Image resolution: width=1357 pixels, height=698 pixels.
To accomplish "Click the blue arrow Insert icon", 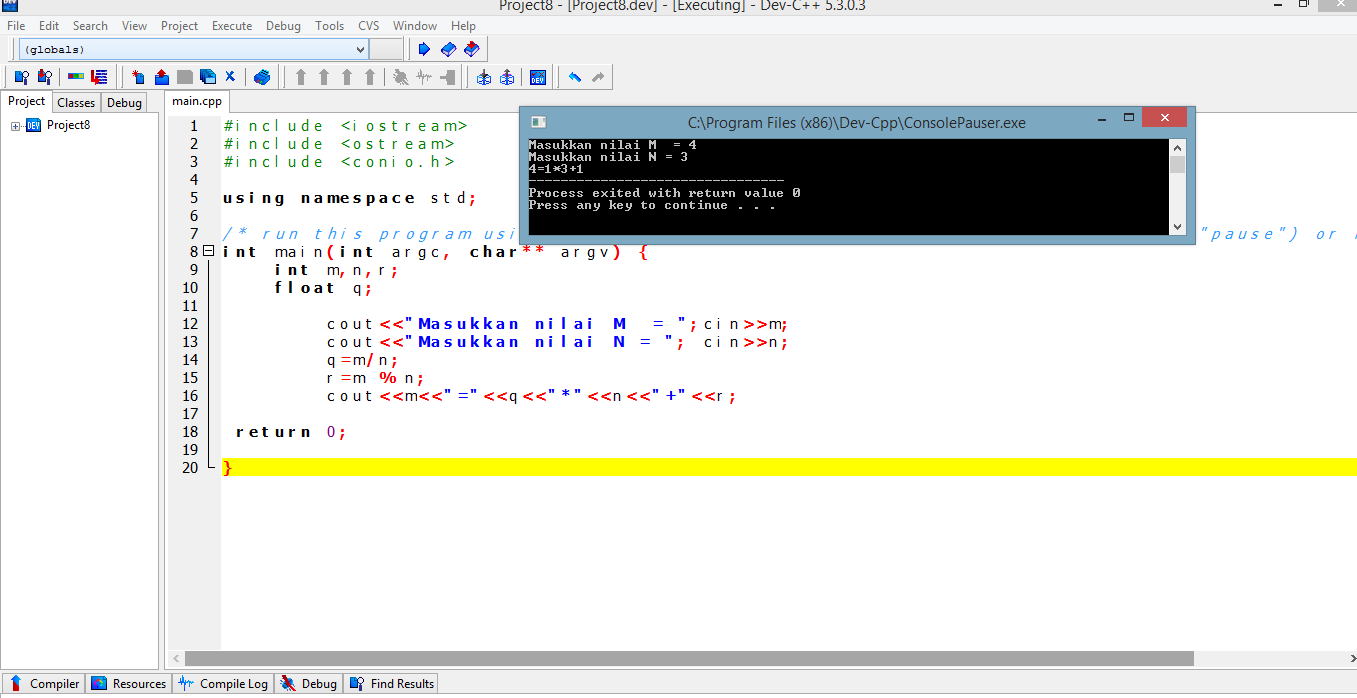I will 424,49.
